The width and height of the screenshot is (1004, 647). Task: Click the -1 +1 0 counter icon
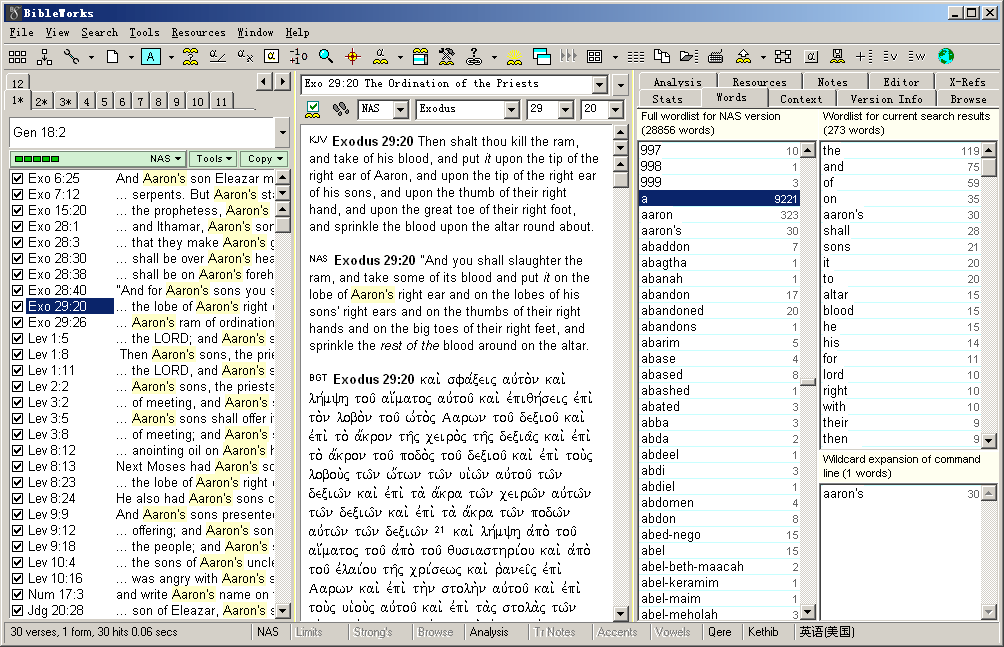pyautogui.click(x=298, y=57)
